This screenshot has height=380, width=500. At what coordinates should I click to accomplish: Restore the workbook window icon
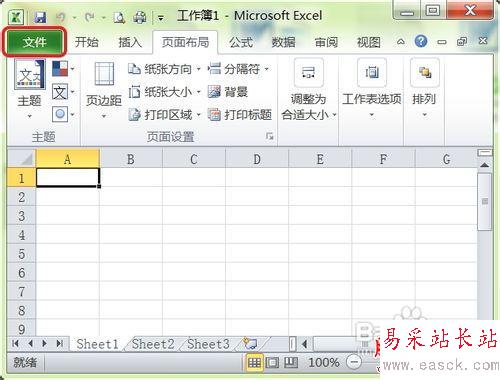[x=462, y=42]
